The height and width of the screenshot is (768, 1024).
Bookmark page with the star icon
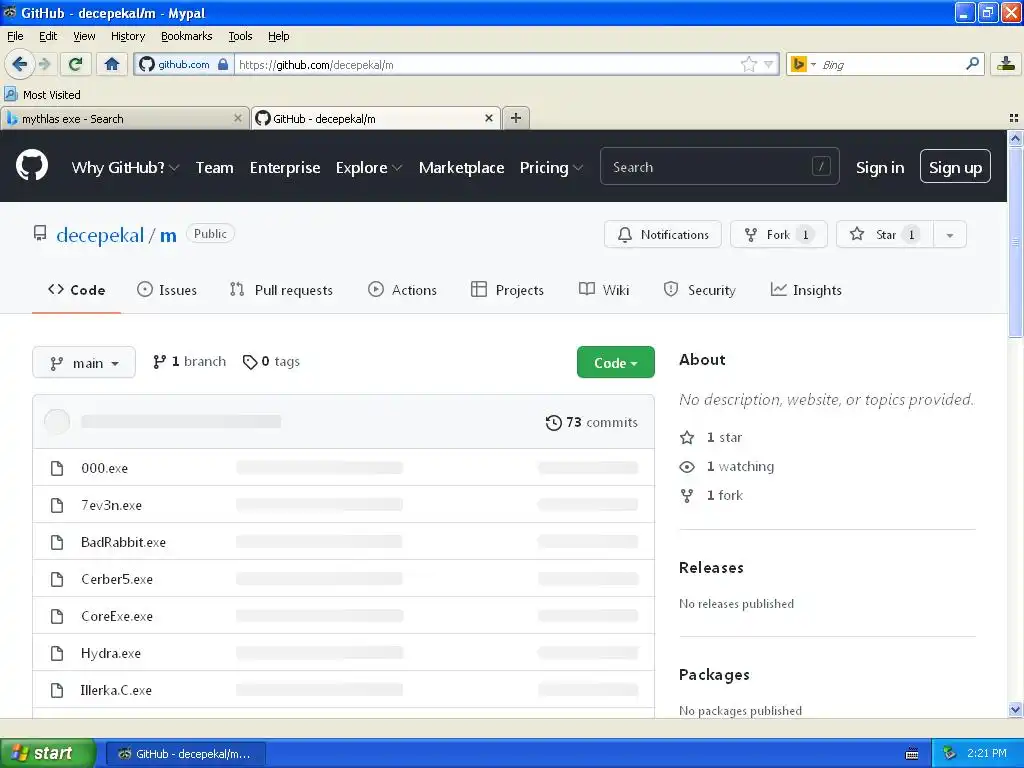(x=748, y=64)
